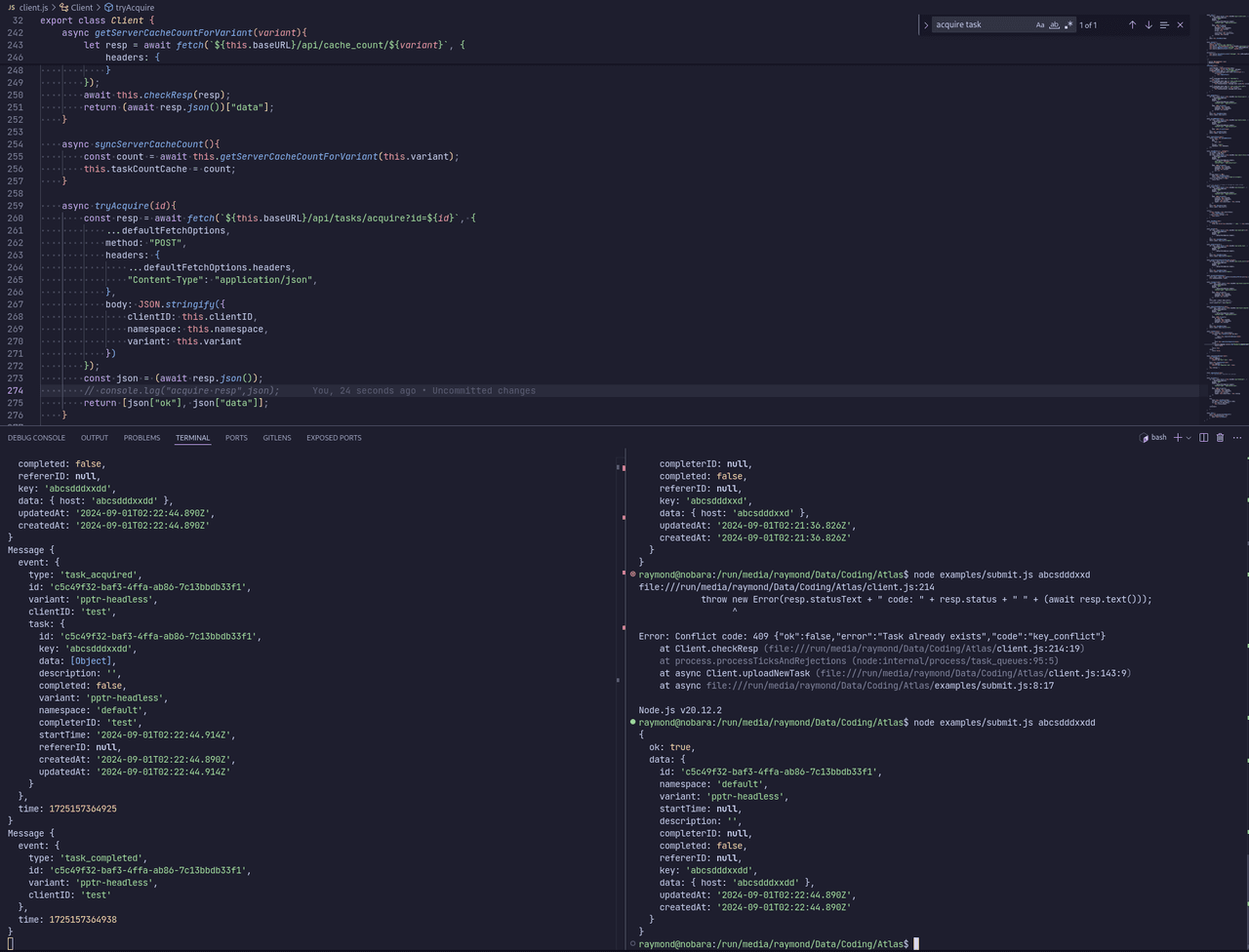Kill terminal with trash icon

(x=1220, y=438)
